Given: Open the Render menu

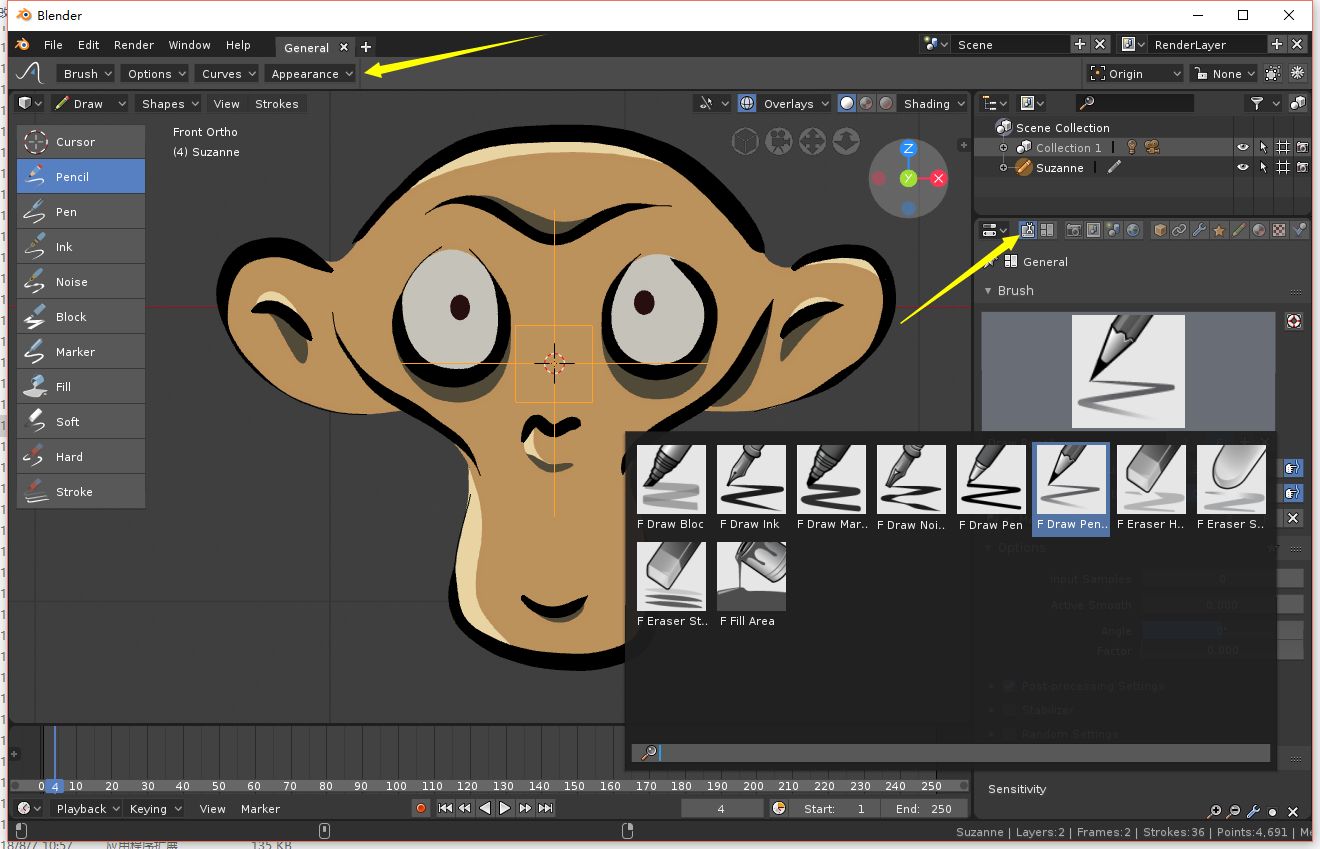Looking at the screenshot, I should [x=133, y=45].
